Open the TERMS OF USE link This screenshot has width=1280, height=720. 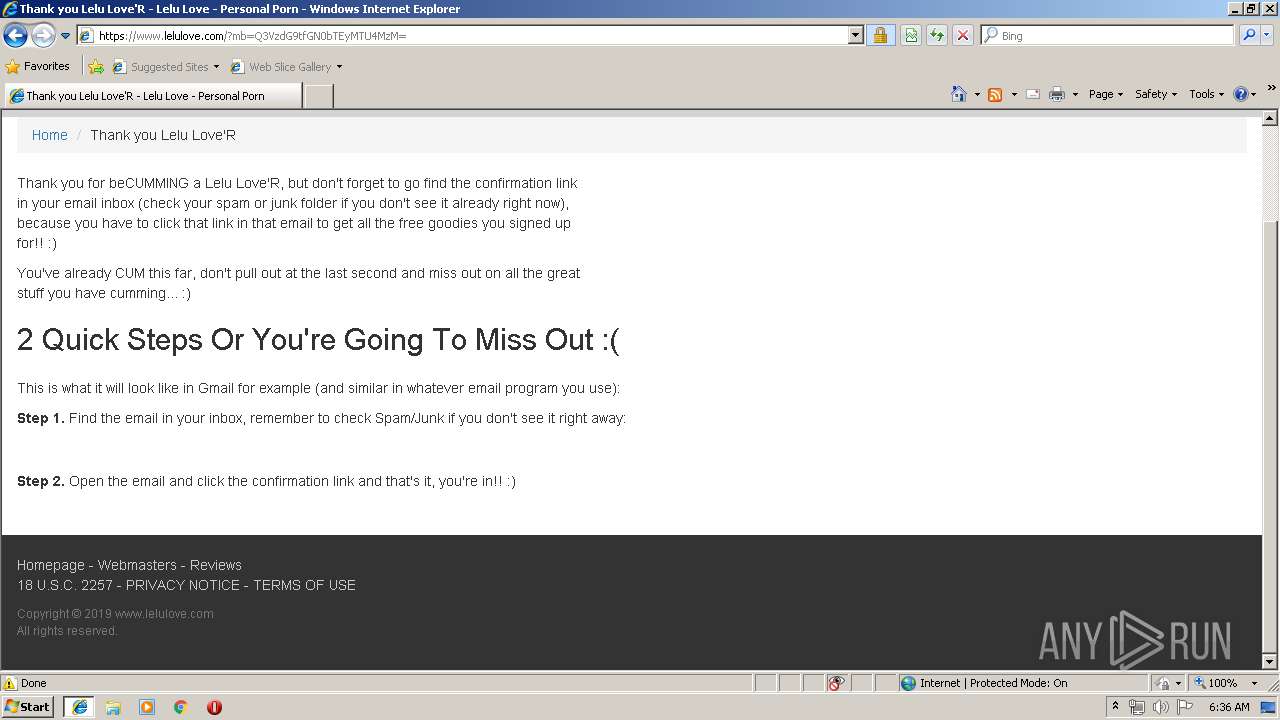click(304, 585)
